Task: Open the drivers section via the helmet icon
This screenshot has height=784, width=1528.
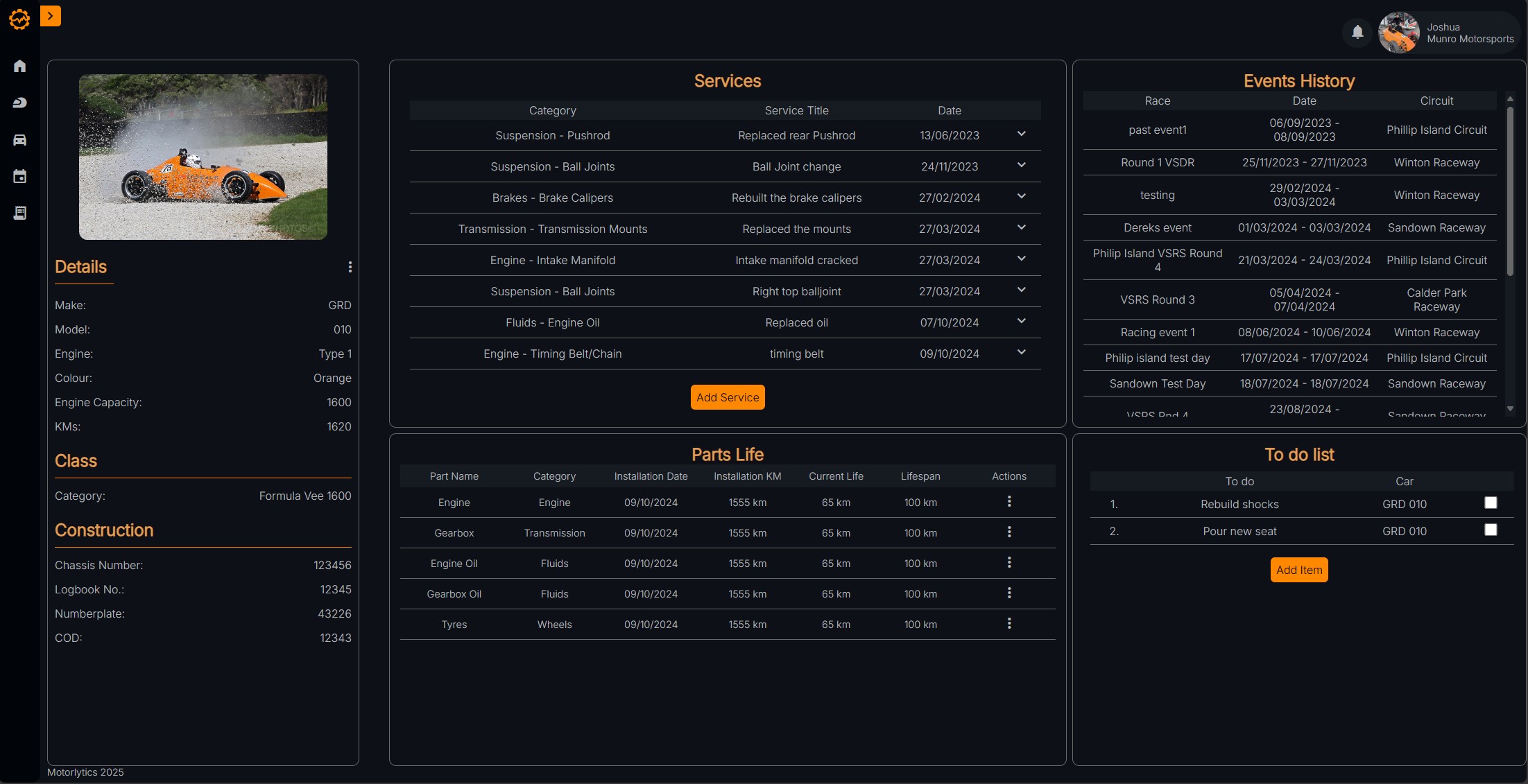Action: (x=20, y=102)
